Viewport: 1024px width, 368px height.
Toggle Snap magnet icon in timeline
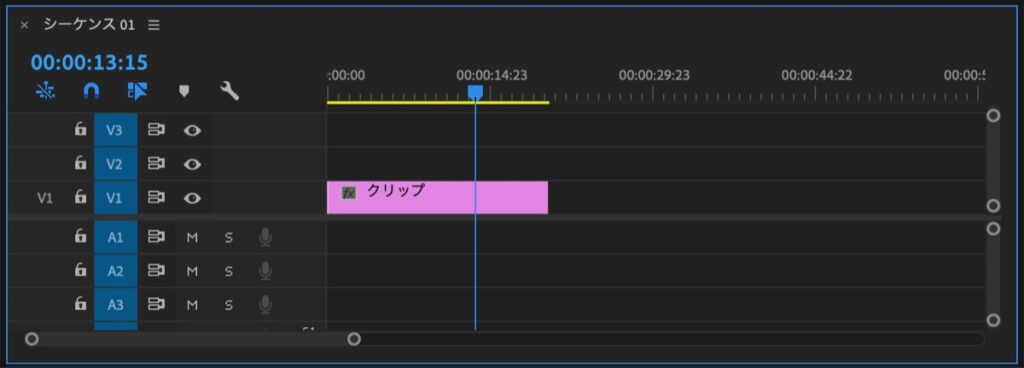[91, 91]
